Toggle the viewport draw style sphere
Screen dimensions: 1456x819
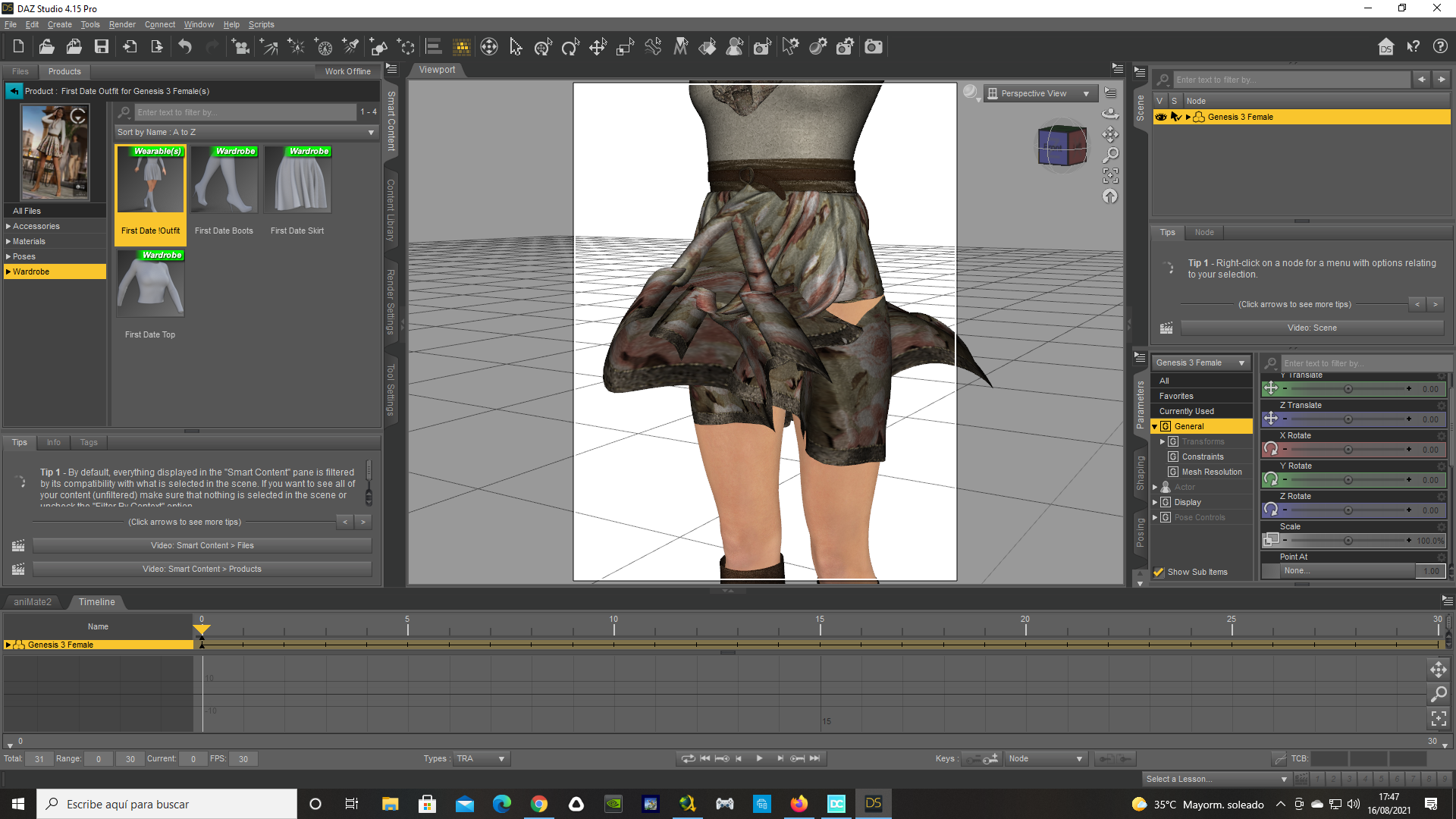click(x=970, y=93)
